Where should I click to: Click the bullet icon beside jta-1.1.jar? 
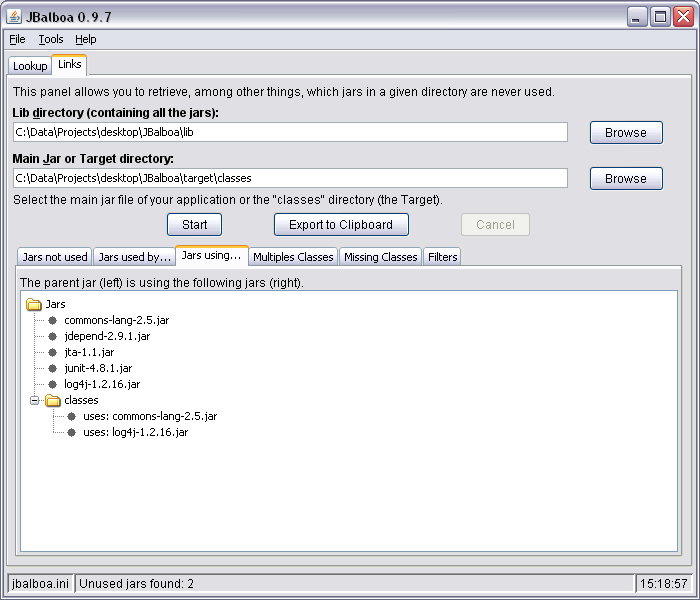[x=53, y=353]
